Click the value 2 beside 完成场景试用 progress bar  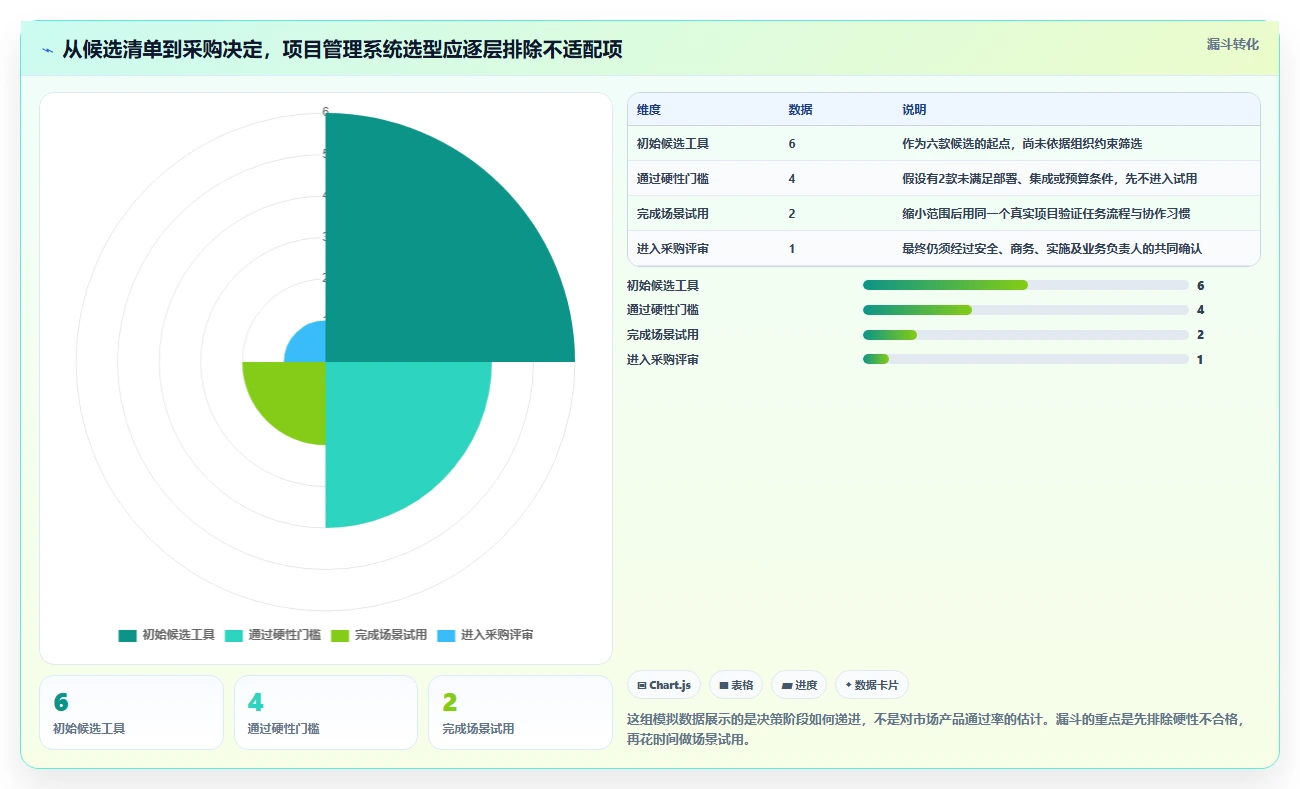1201,335
